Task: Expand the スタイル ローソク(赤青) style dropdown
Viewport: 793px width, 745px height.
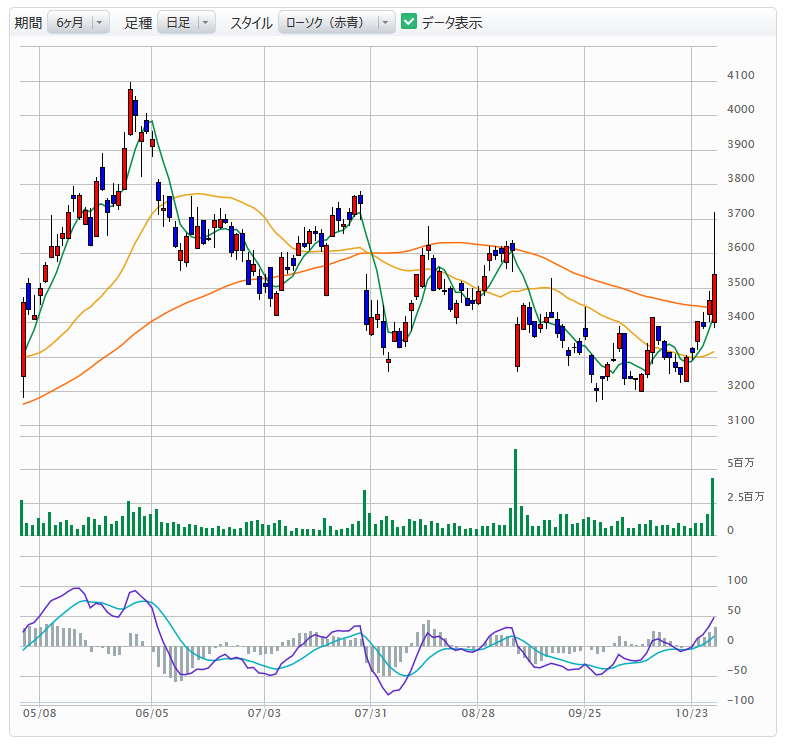Action: click(x=335, y=22)
